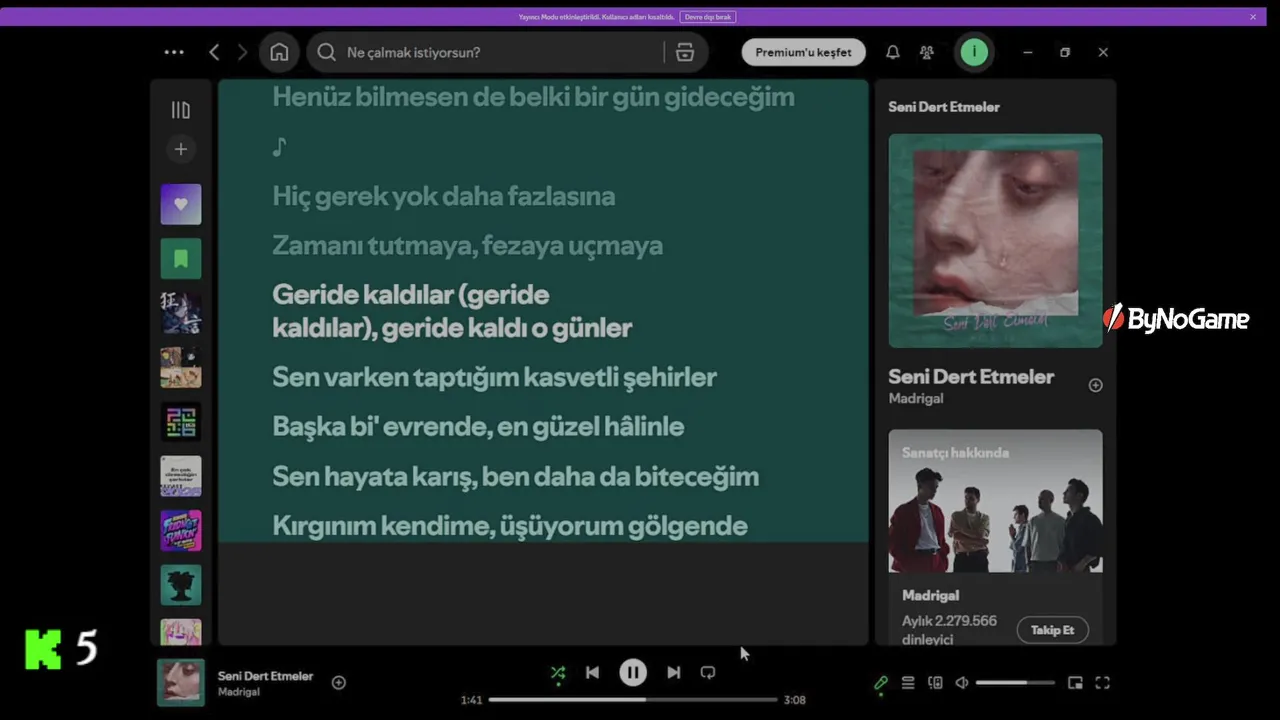Open notifications bell
The height and width of the screenshot is (720, 1280).
click(x=893, y=52)
